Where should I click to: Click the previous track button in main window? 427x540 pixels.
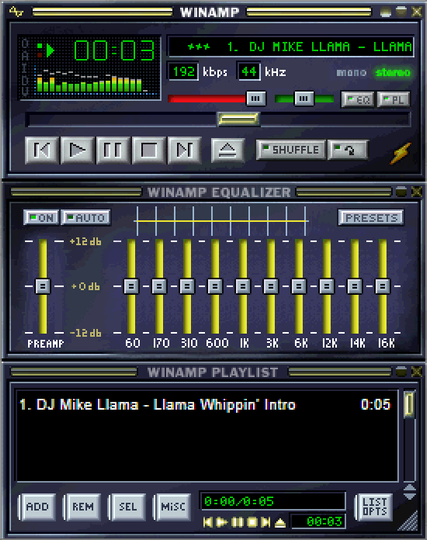(41, 150)
